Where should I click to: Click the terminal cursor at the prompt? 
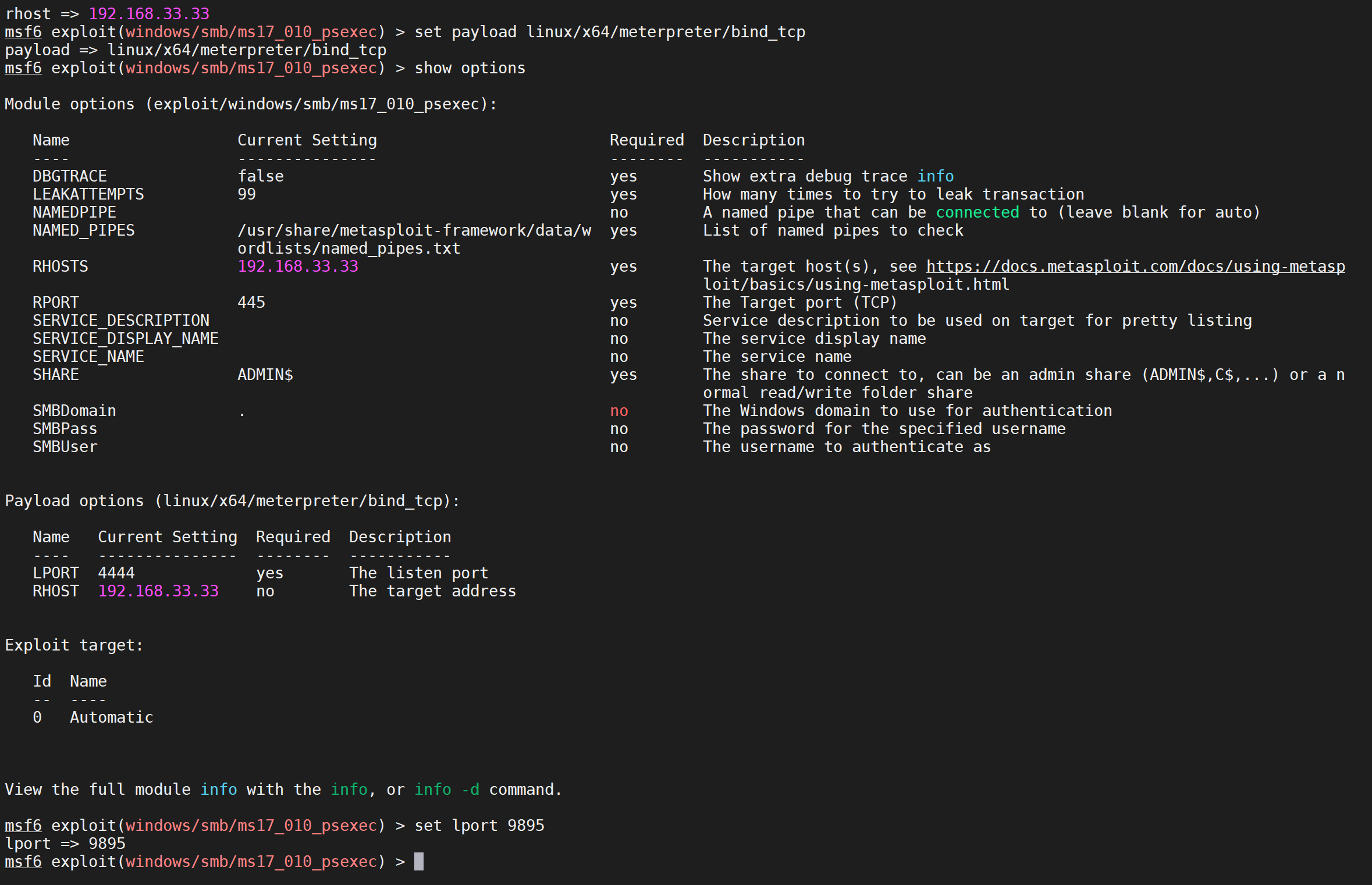(x=418, y=861)
